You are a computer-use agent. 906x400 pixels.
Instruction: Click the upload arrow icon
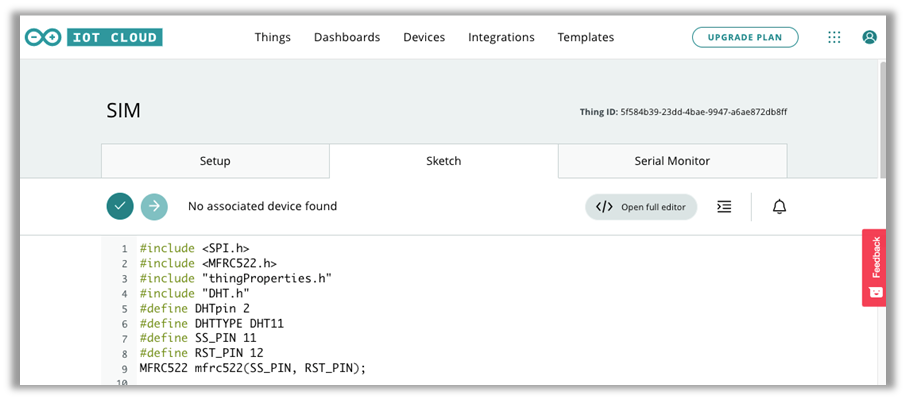pyautogui.click(x=154, y=206)
